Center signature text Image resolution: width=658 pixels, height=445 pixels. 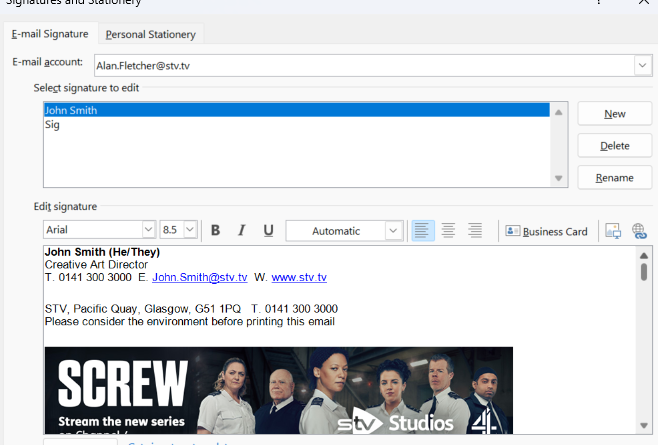pyautogui.click(x=449, y=230)
